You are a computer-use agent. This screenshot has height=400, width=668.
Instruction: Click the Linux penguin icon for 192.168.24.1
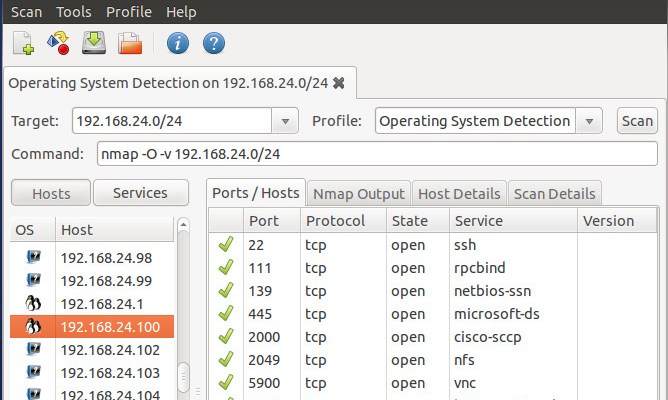click(33, 304)
